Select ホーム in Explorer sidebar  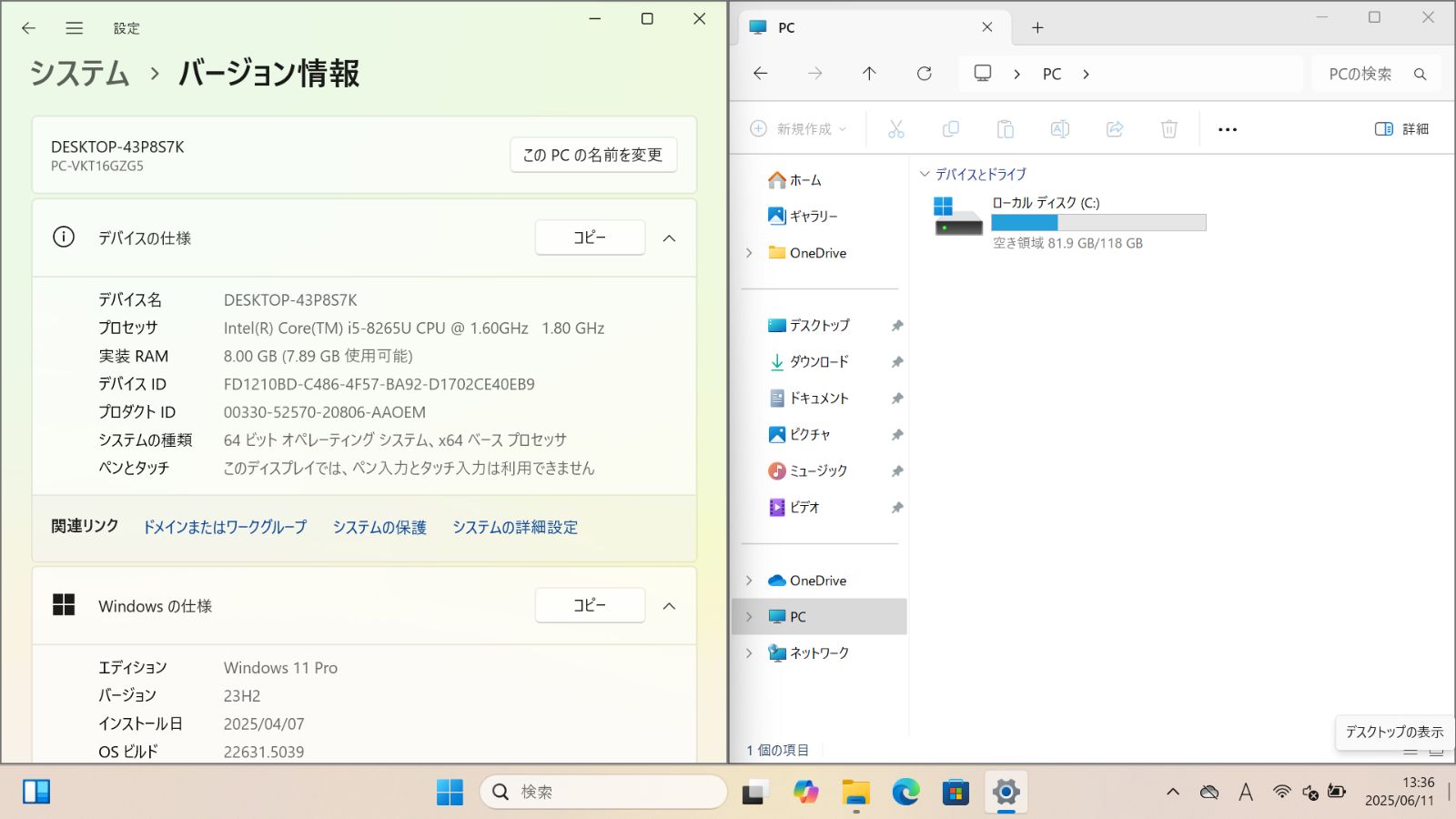pyautogui.click(x=794, y=180)
